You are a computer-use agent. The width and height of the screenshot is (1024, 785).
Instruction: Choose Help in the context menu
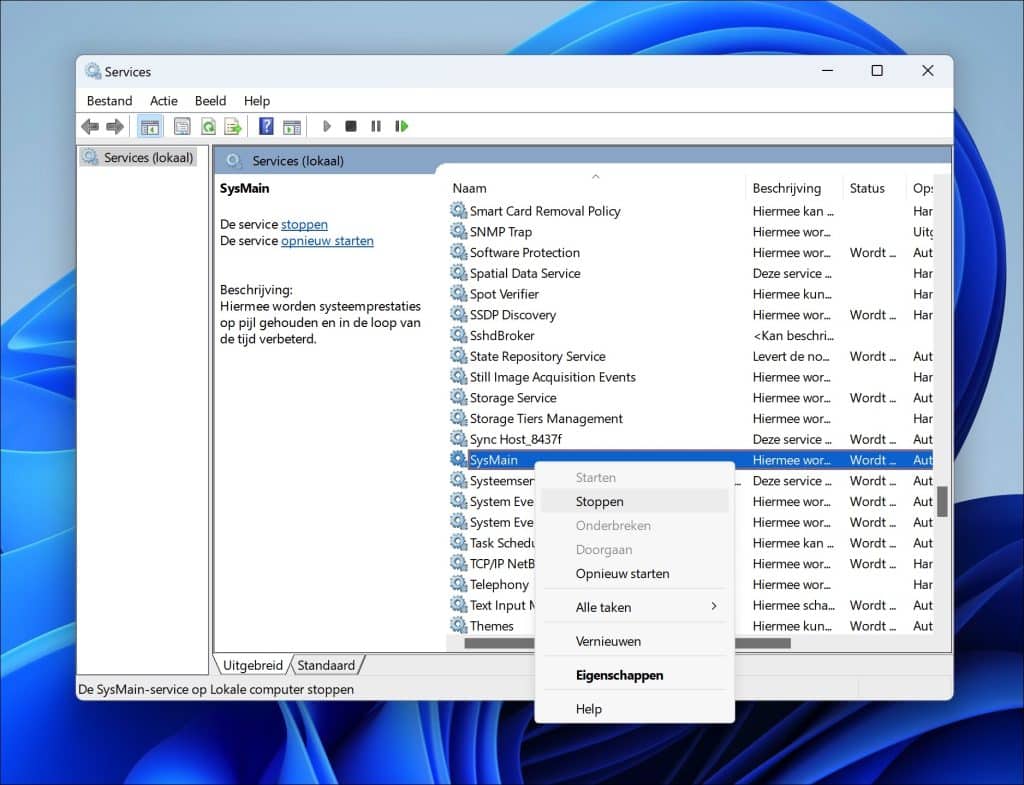point(635,709)
